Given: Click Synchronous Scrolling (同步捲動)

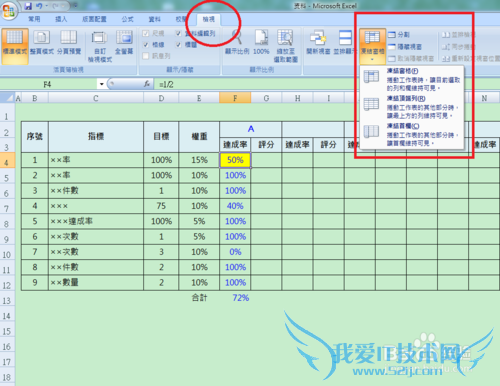Looking at the screenshot, I should pyautogui.click(x=458, y=47).
